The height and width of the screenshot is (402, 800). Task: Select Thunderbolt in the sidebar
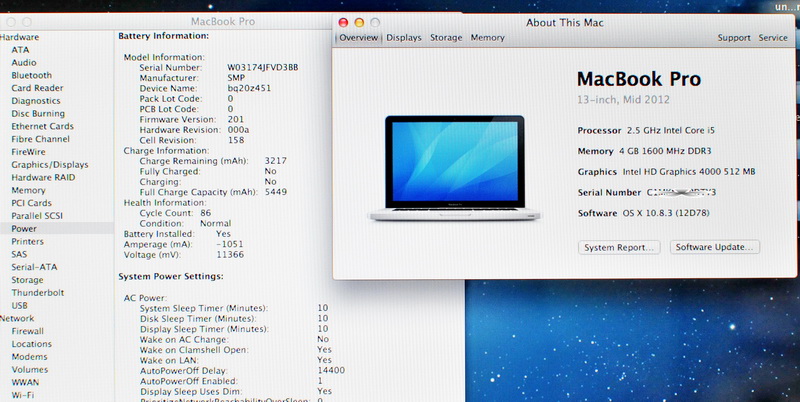point(38,292)
